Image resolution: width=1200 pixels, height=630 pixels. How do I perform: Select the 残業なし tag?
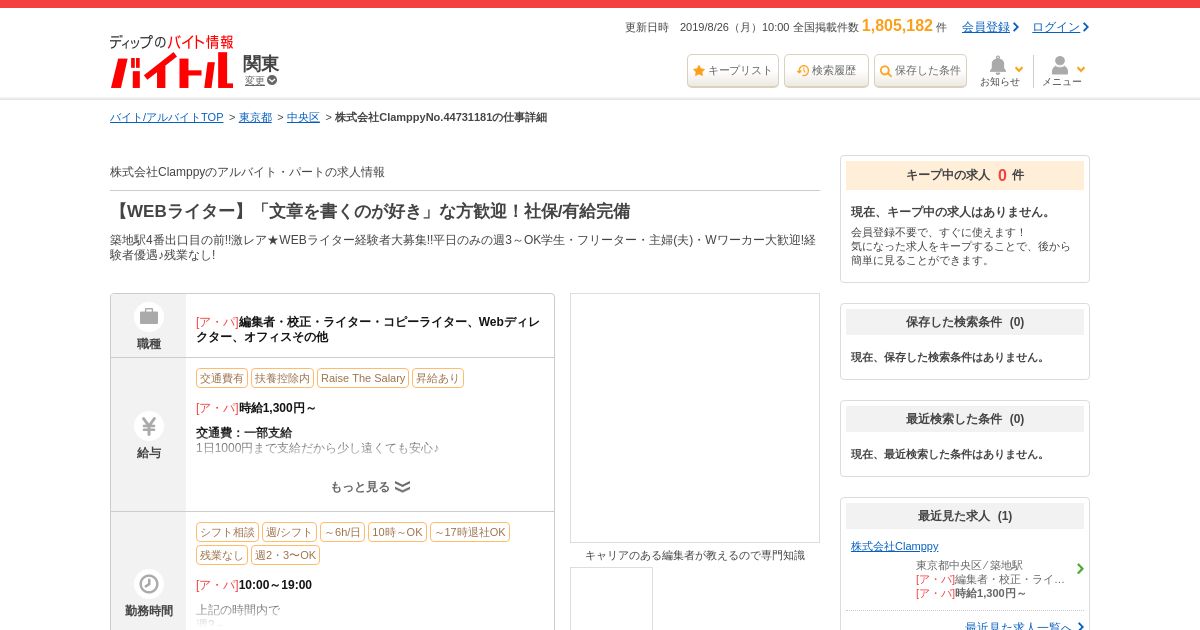coord(222,555)
